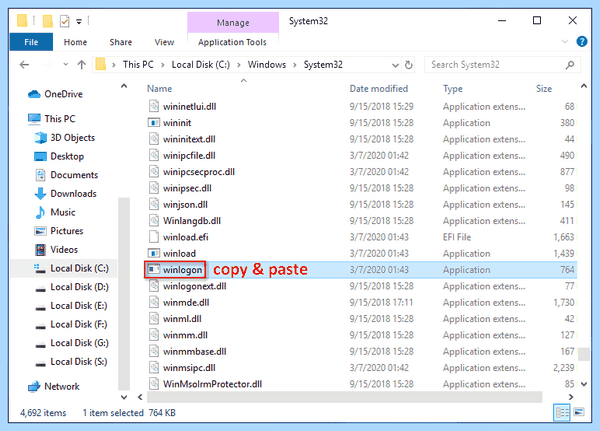Click the OneDrive cloud icon
Image resolution: width=600 pixels, height=431 pixels.
(34, 94)
